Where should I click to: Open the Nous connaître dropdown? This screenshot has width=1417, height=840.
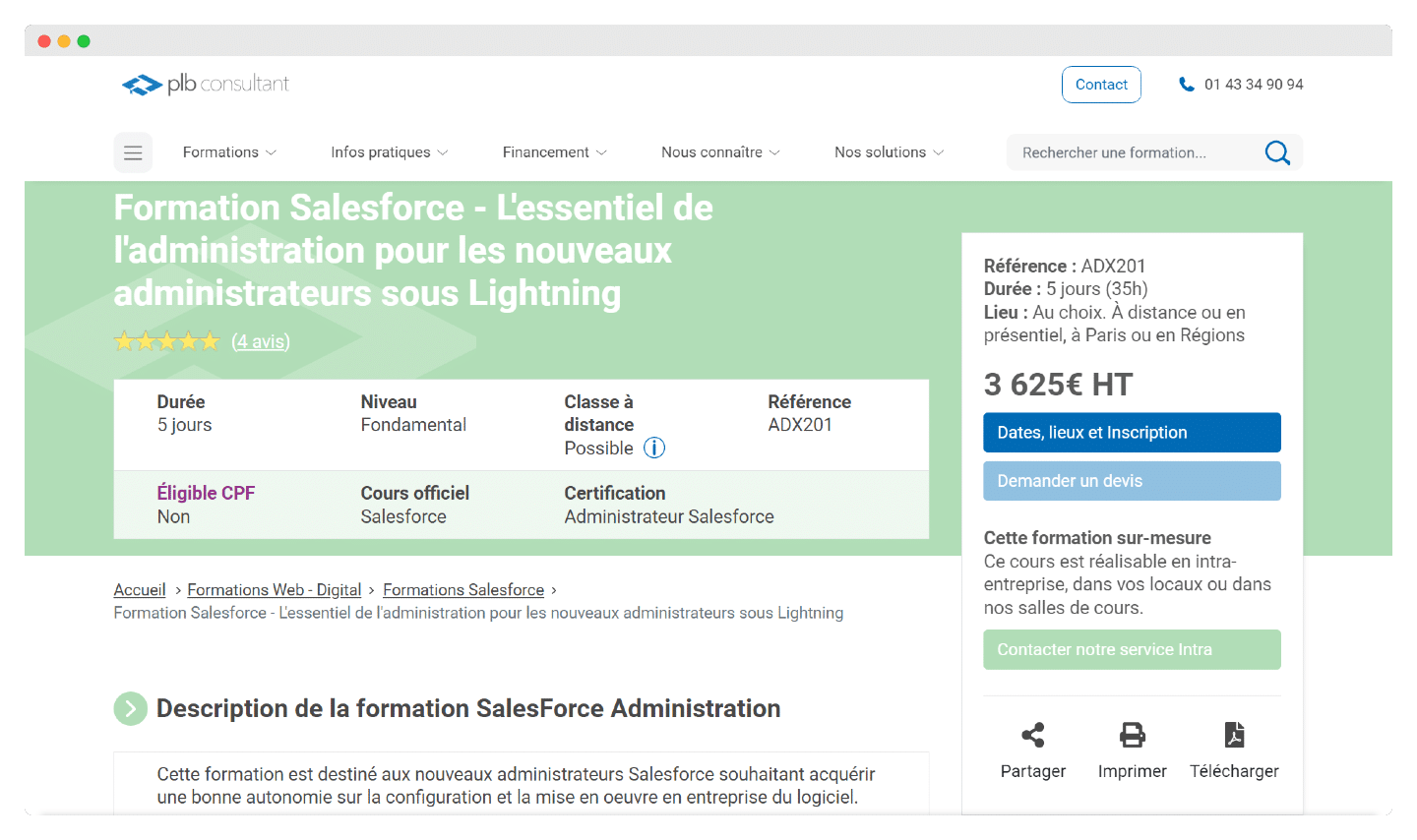720,152
